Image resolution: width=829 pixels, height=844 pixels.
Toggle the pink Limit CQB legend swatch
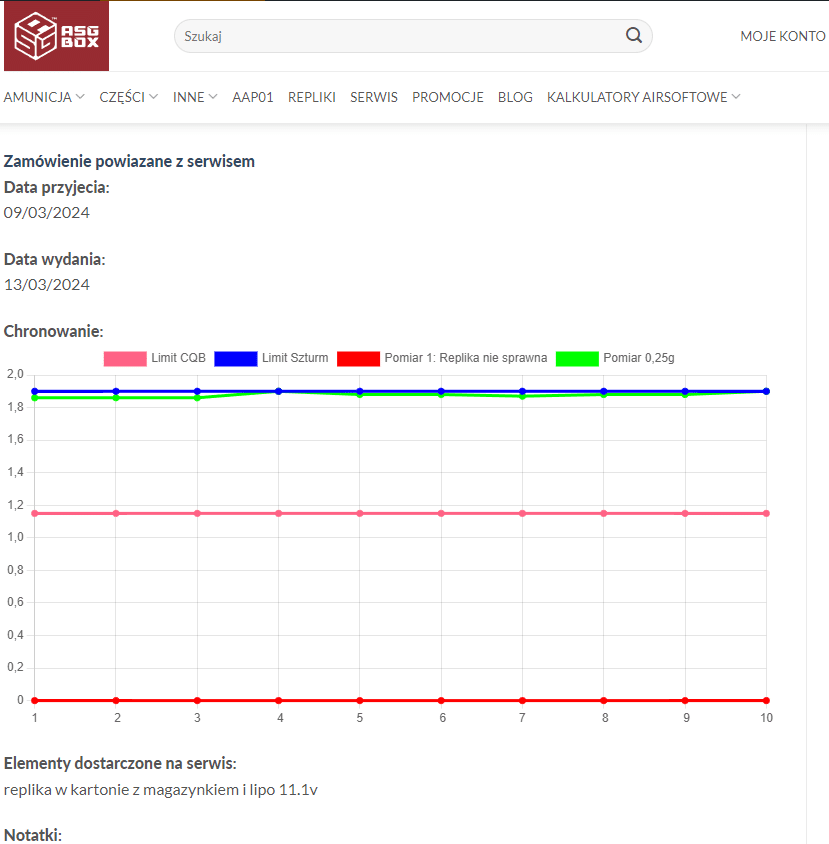pos(125,358)
